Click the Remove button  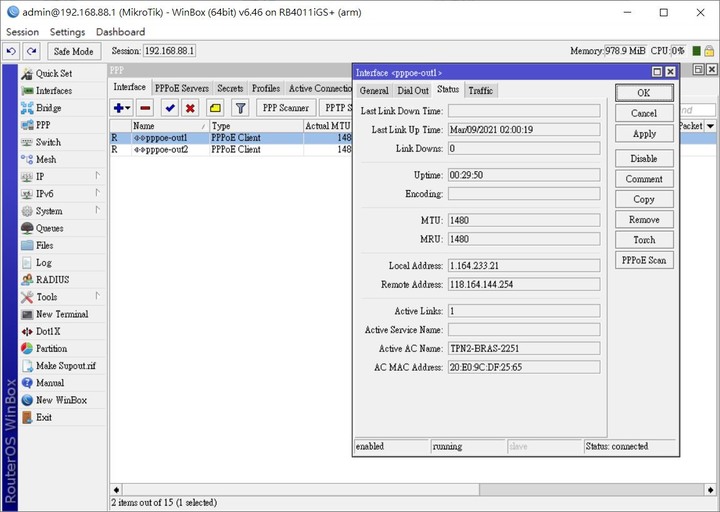(x=644, y=219)
